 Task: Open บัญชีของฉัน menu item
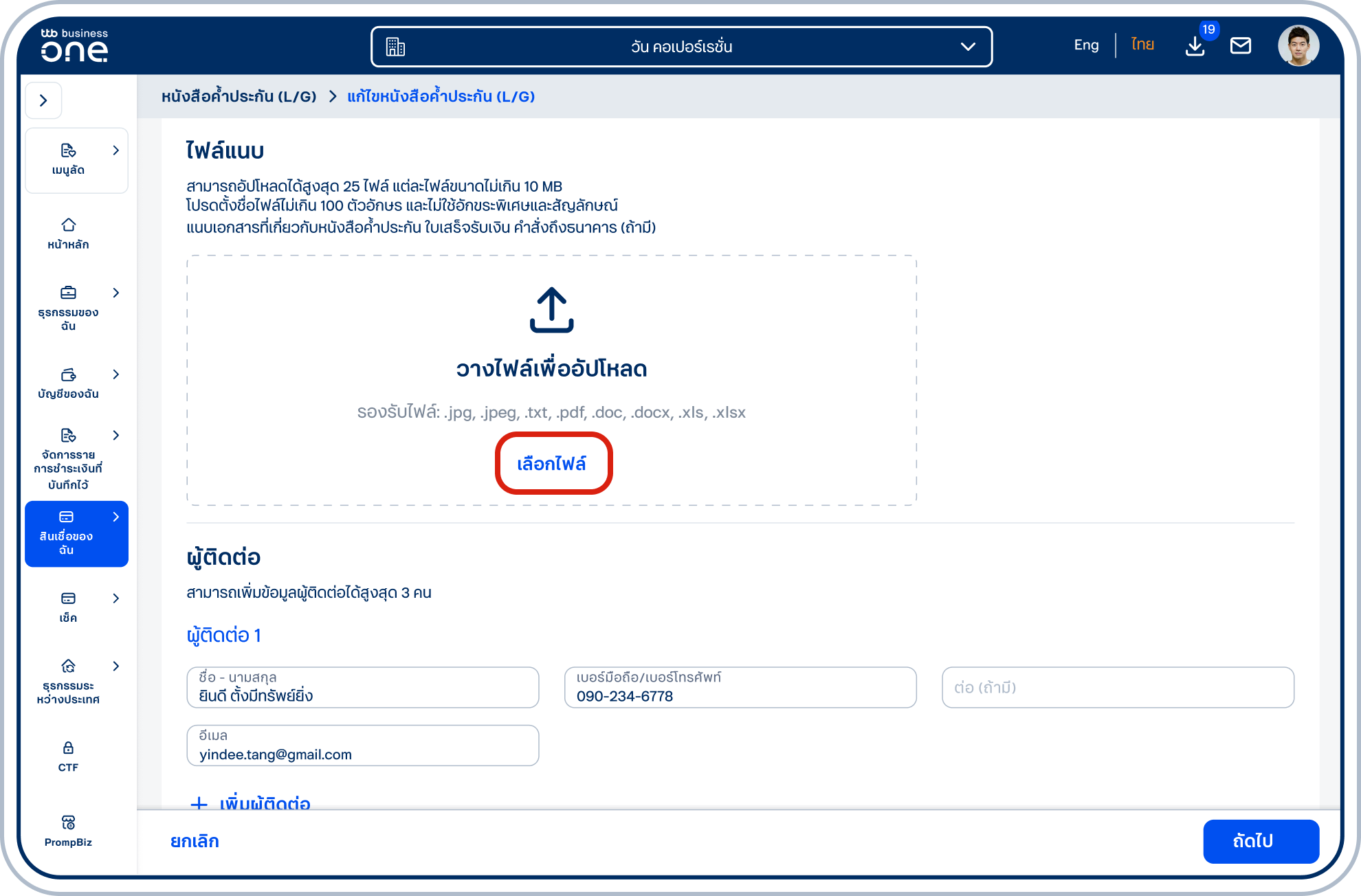click(68, 384)
